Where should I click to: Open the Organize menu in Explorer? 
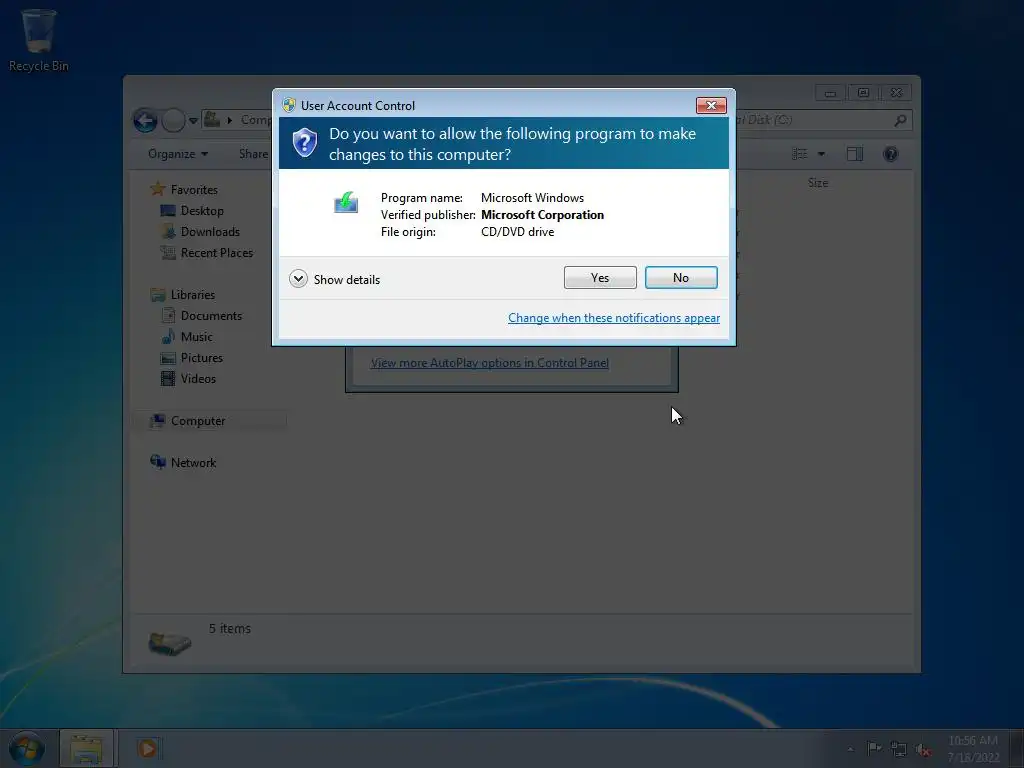coord(178,154)
